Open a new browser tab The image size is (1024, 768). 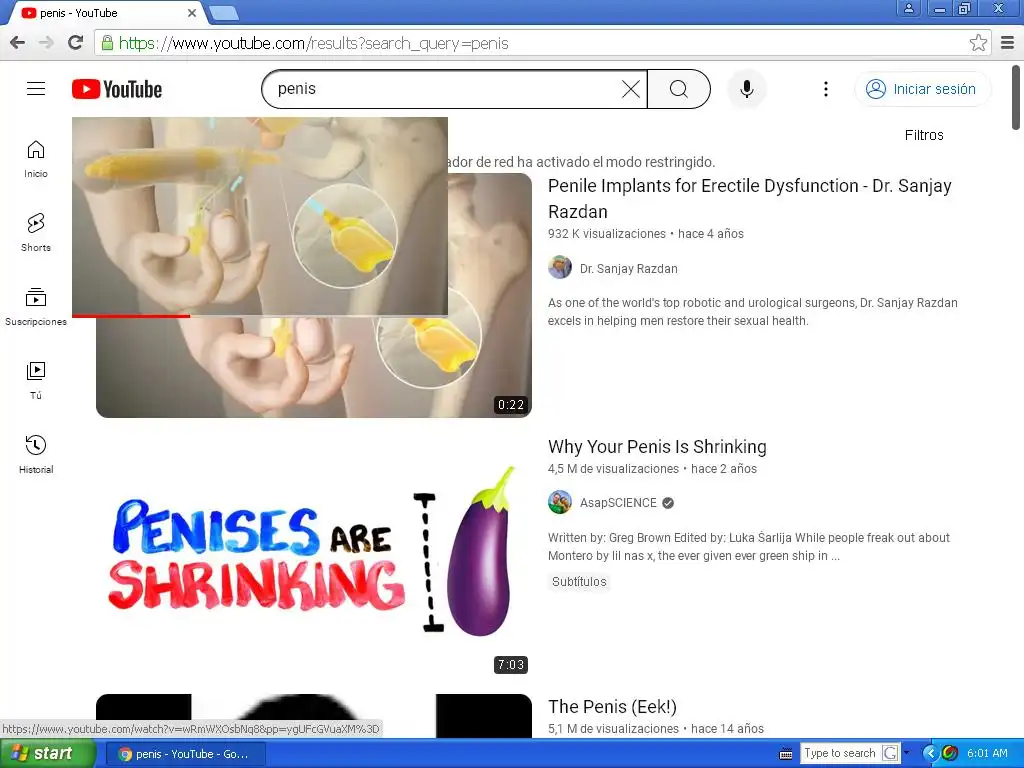[225, 12]
